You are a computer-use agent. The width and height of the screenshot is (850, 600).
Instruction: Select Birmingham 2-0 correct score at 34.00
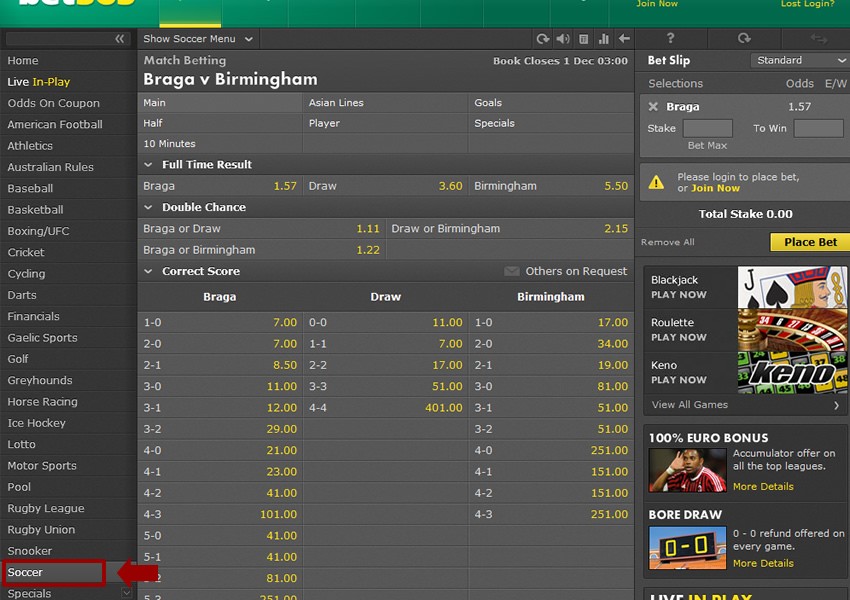click(x=551, y=344)
